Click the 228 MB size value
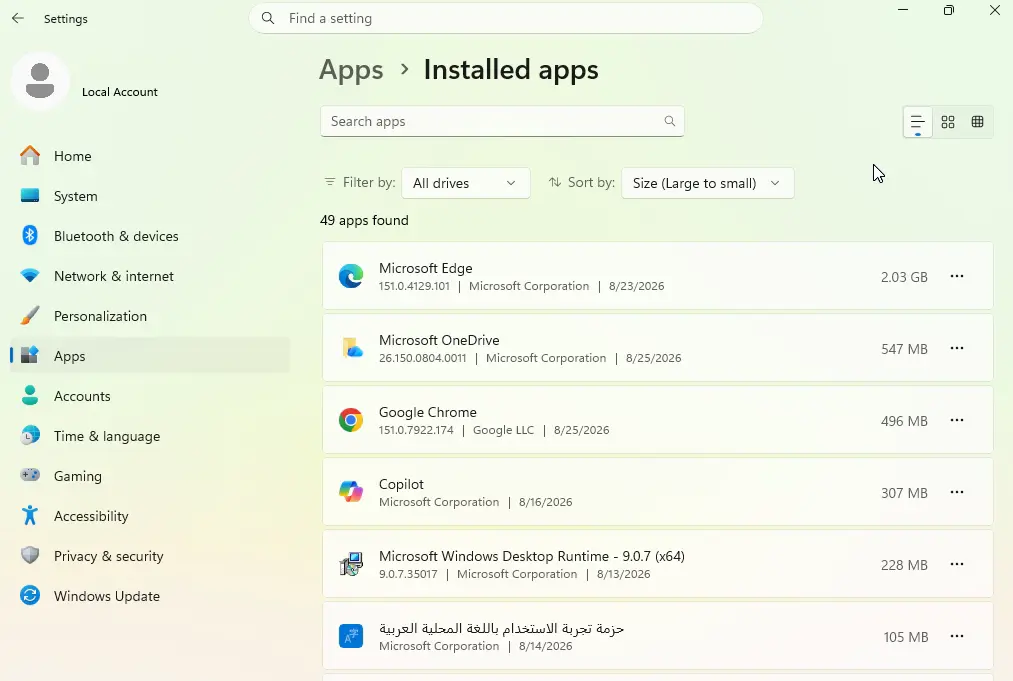Image resolution: width=1013 pixels, height=681 pixels. (904, 565)
